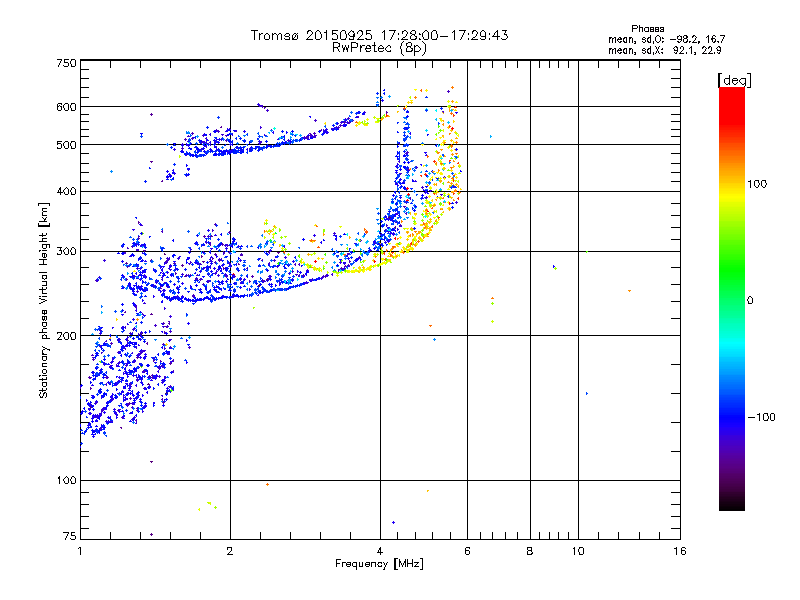Click the frequency axis label '2'

click(x=230, y=551)
